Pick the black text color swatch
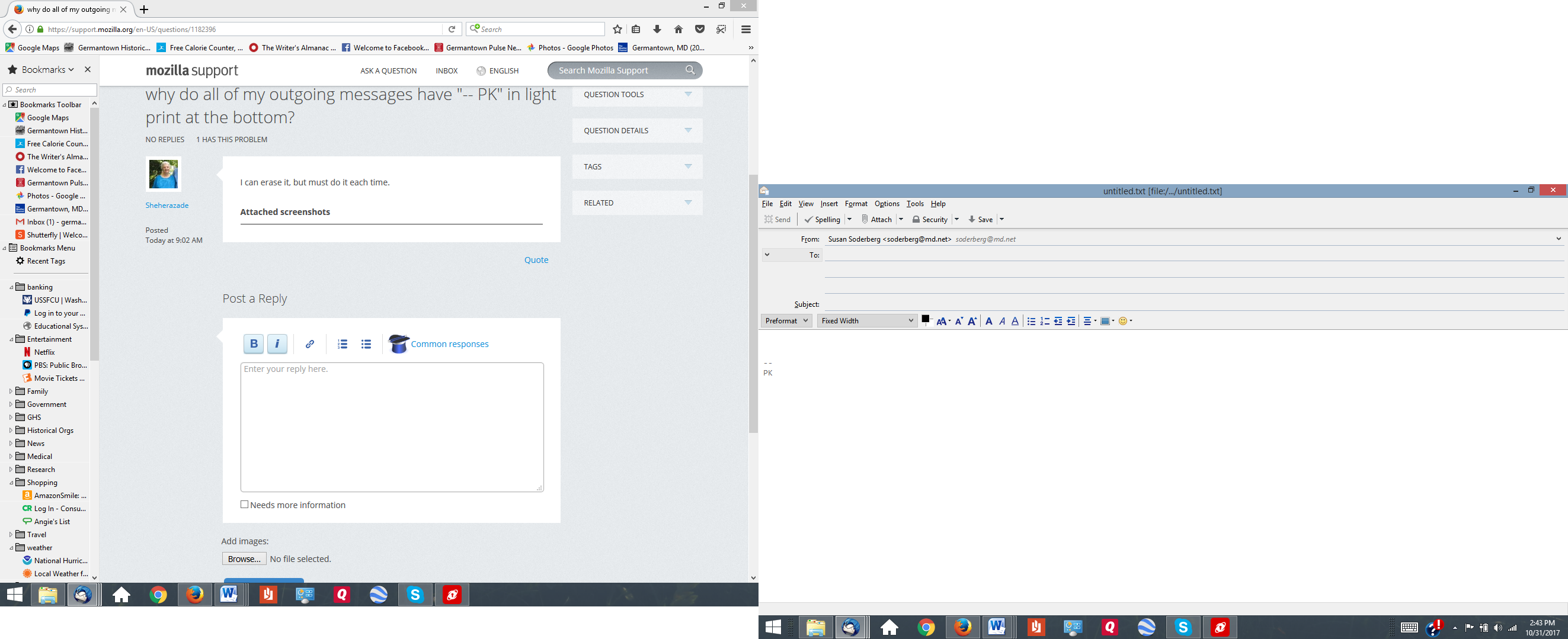 [x=925, y=319]
